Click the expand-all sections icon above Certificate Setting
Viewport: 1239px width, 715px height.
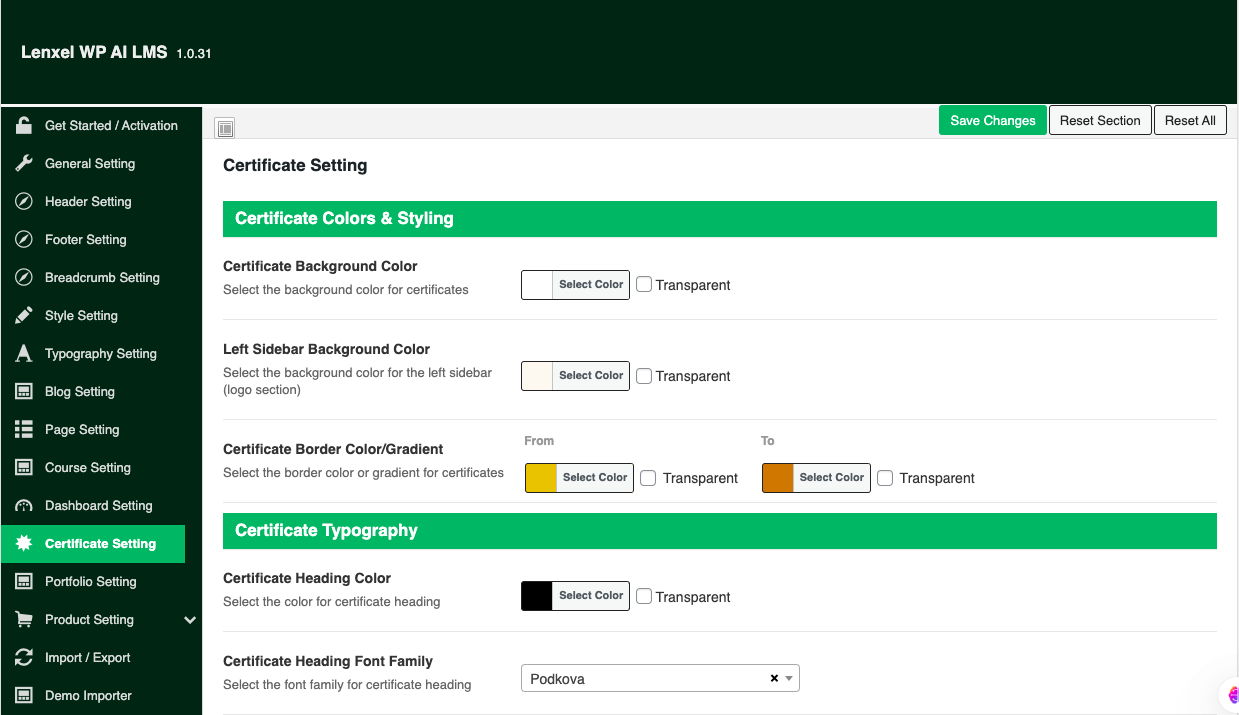pyautogui.click(x=225, y=127)
